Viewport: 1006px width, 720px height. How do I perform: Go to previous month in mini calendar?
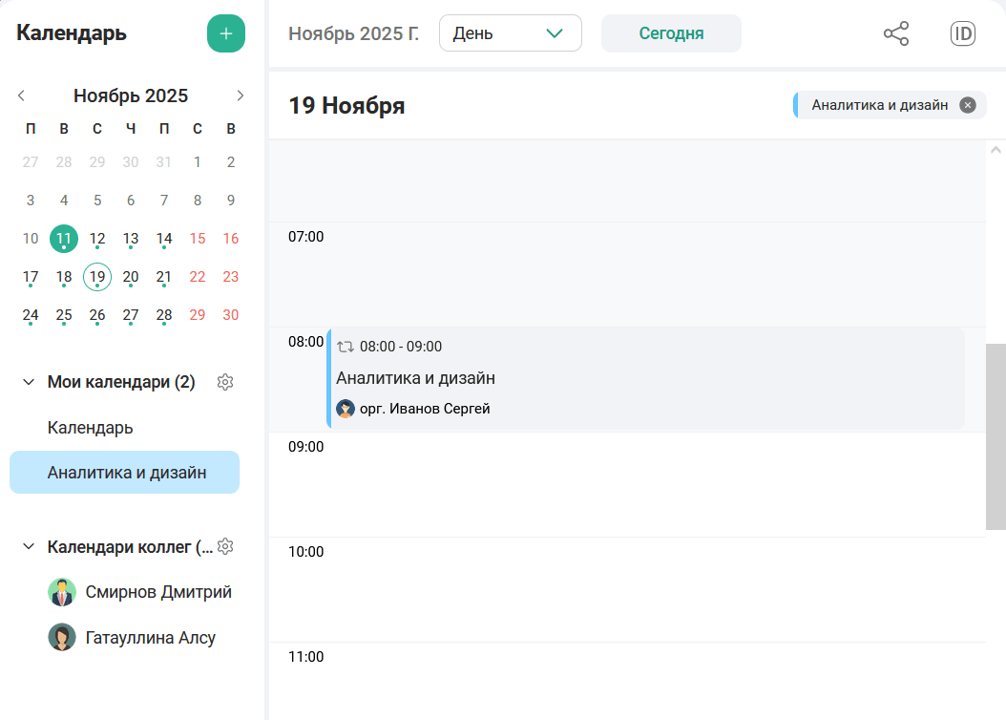tap(22, 96)
